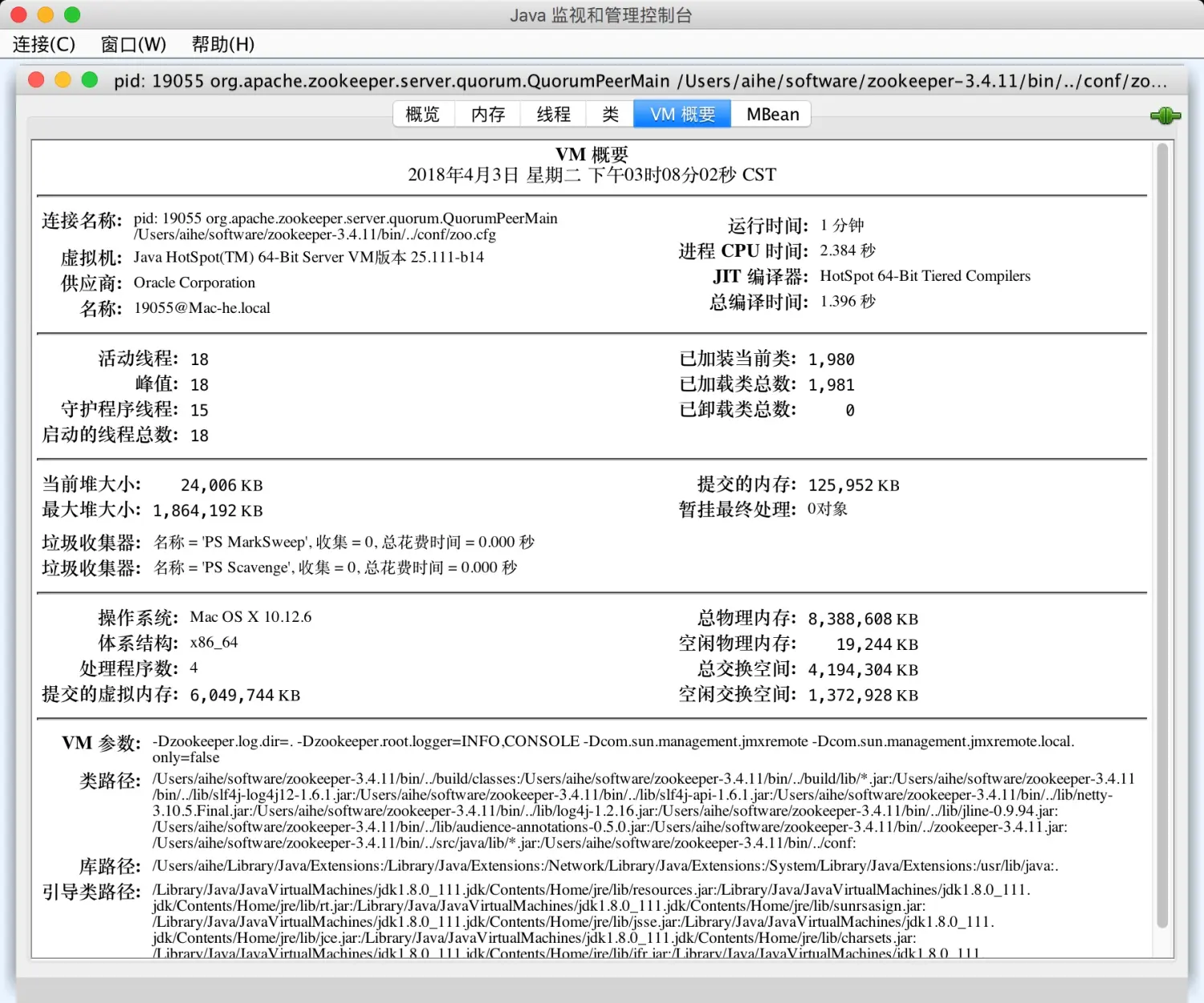Viewport: 1204px width, 1003px height.
Task: Click the 提交的内存 value 125,952 KB
Action: click(854, 485)
